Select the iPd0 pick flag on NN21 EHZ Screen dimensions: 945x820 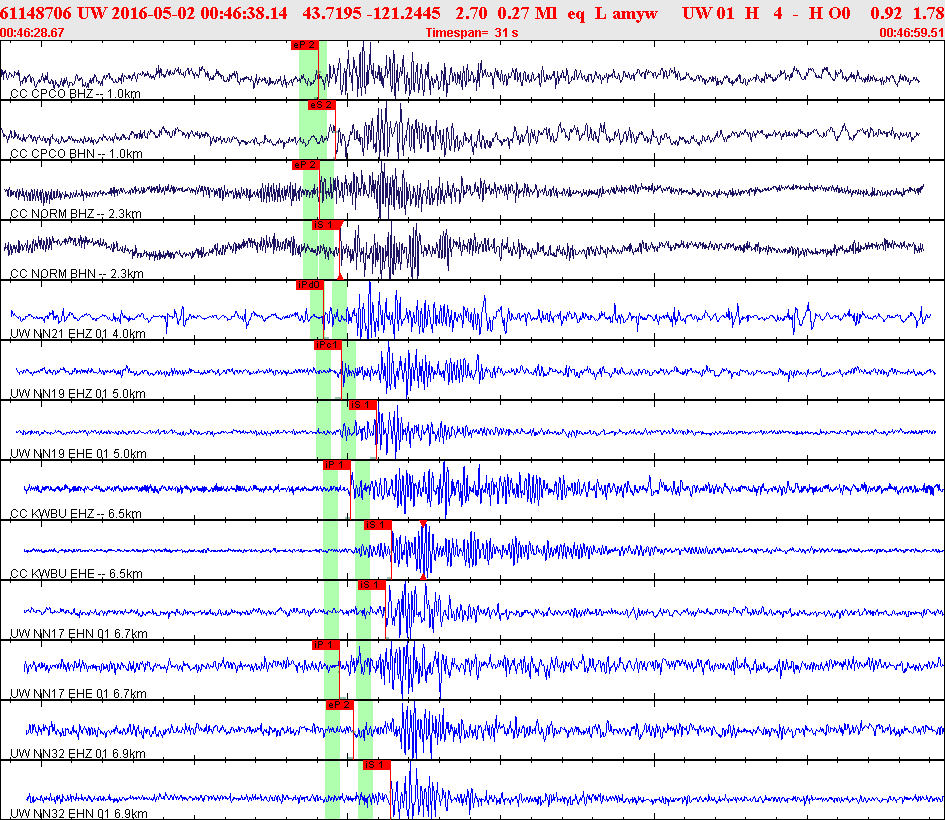click(309, 285)
